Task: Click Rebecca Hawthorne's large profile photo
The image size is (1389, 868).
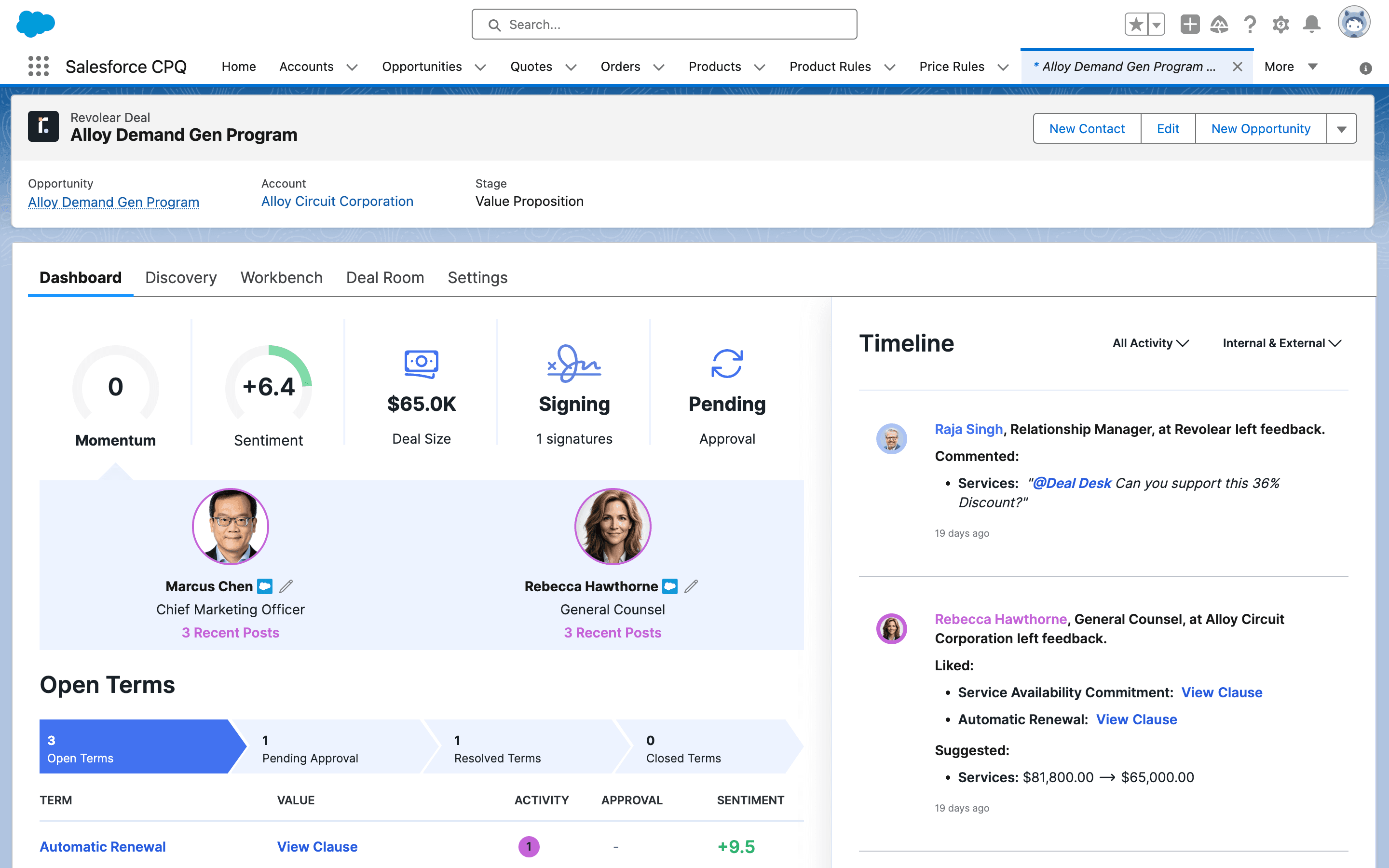Action: [x=613, y=526]
